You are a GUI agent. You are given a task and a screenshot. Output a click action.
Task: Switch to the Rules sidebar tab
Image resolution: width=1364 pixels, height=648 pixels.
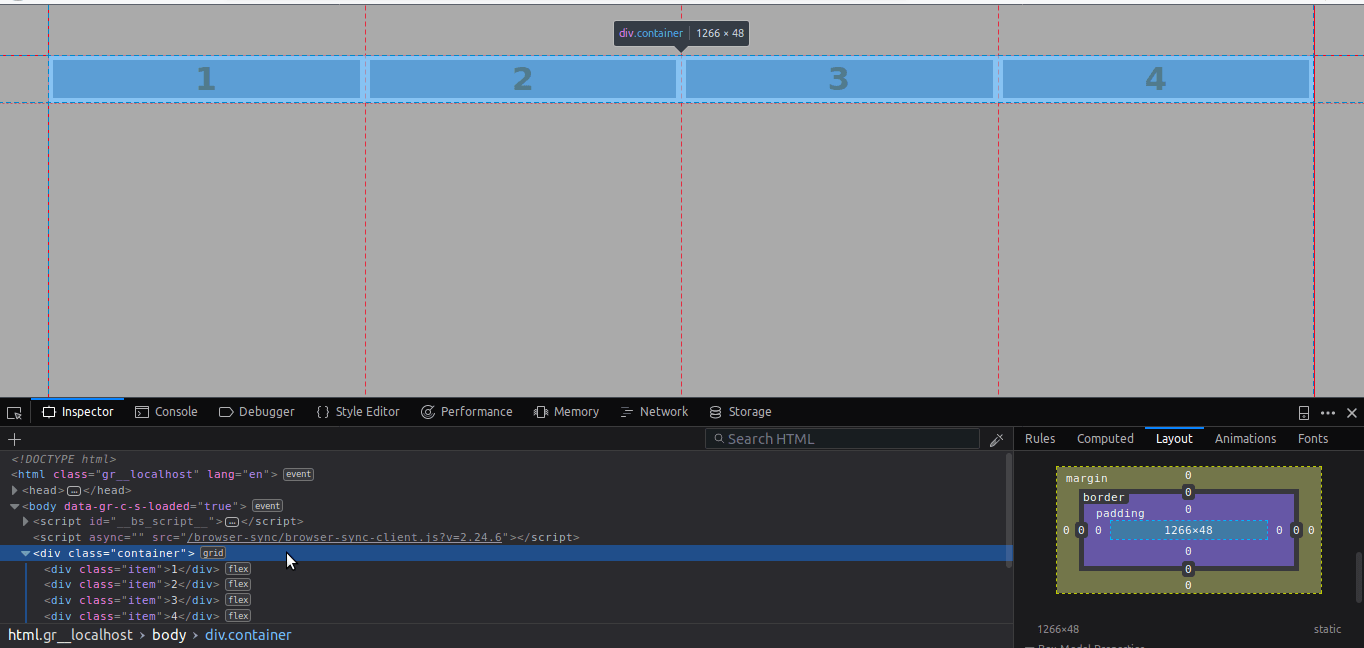(1040, 439)
